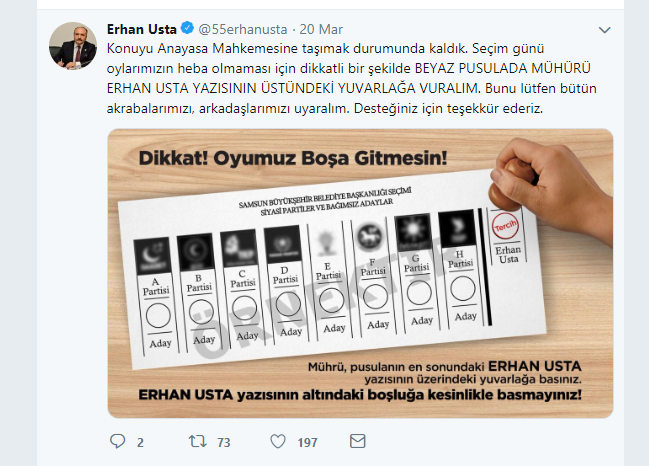Click the reply count 2
The height and width of the screenshot is (466, 649).
tap(140, 442)
